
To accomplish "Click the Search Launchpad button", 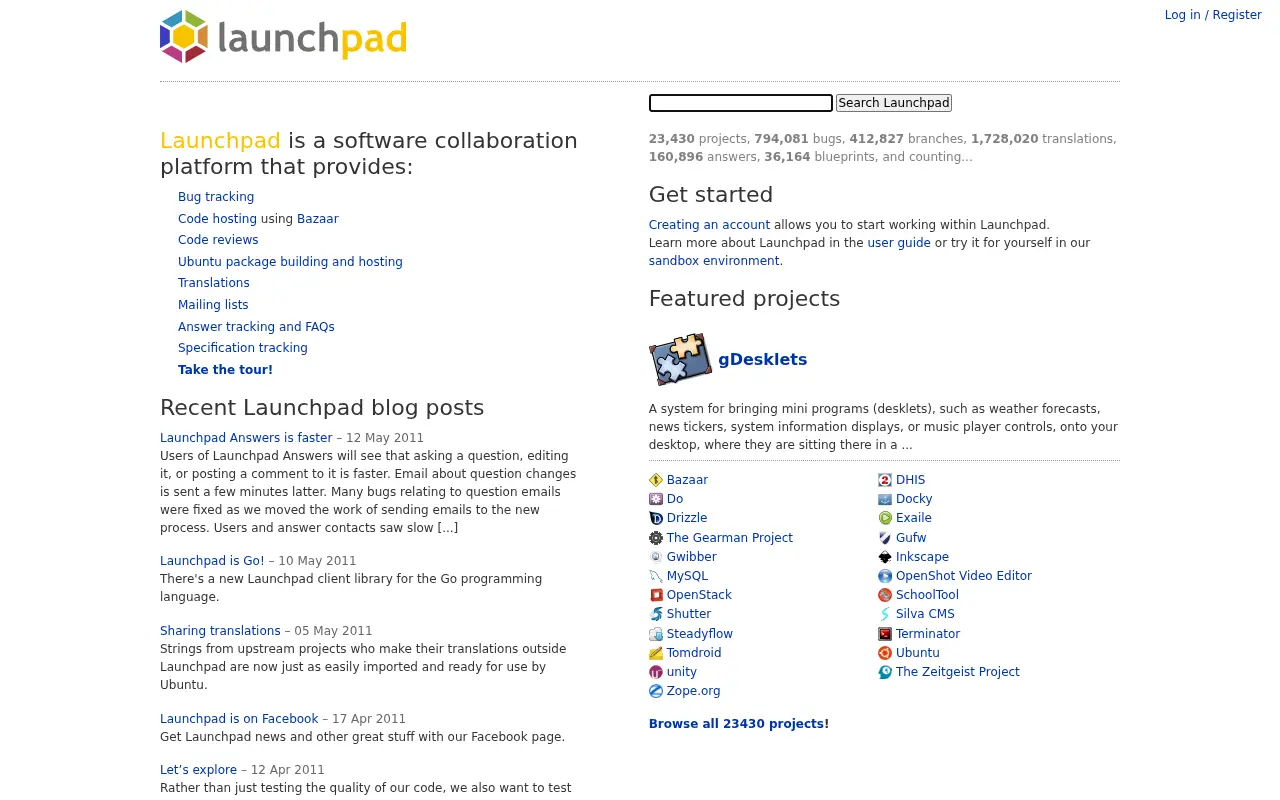I will [894, 103].
